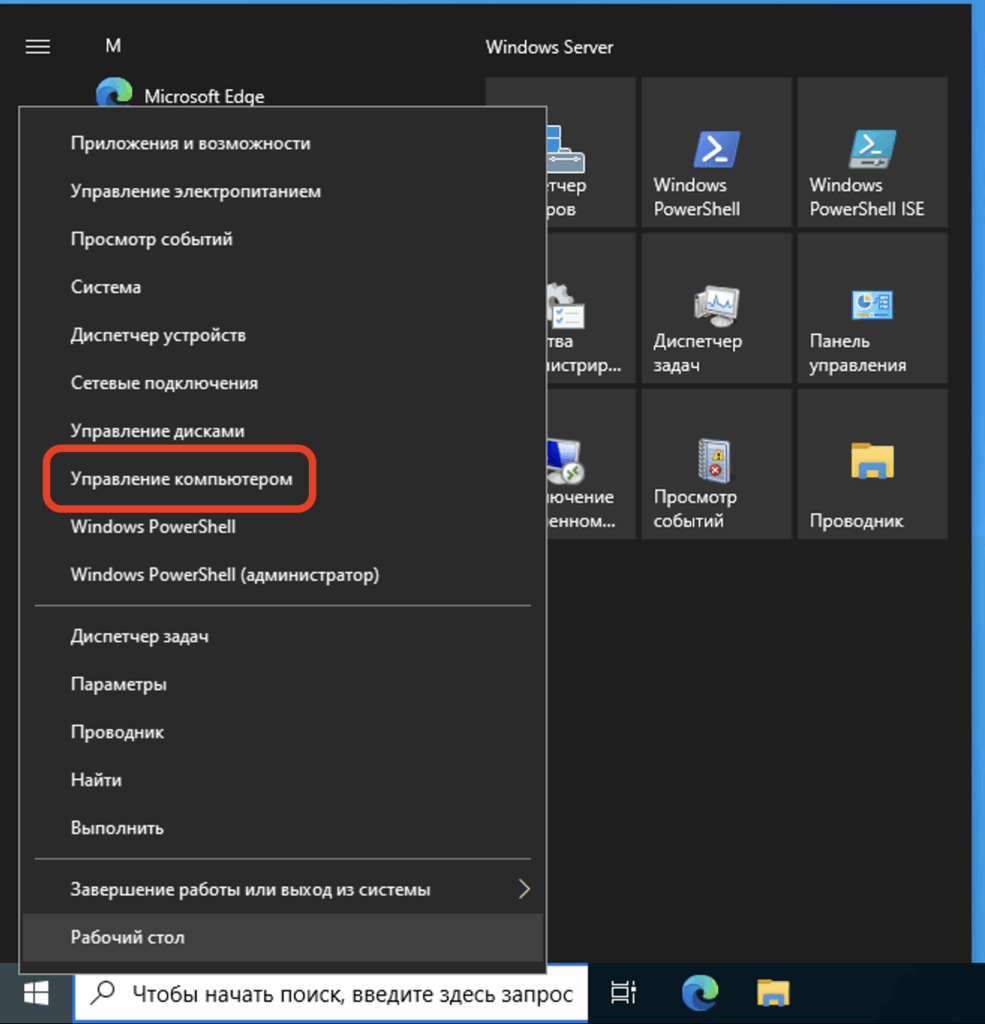The height and width of the screenshot is (1024, 985).
Task: Open the Проводник tile
Action: [x=873, y=464]
